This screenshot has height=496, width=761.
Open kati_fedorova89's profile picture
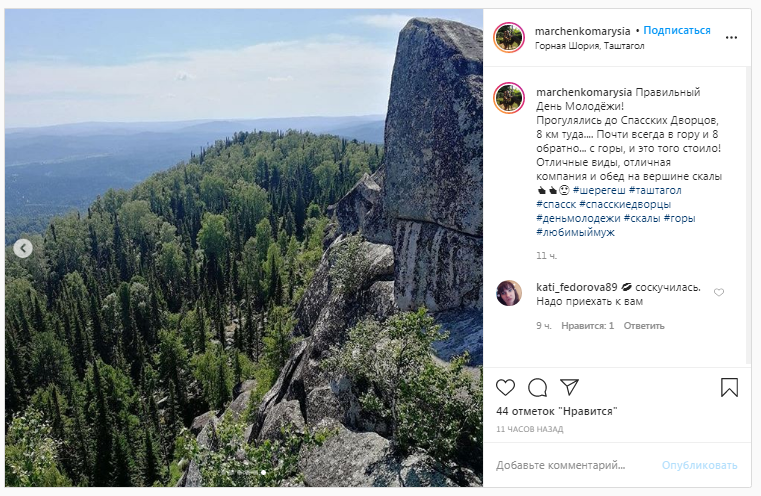(x=509, y=293)
